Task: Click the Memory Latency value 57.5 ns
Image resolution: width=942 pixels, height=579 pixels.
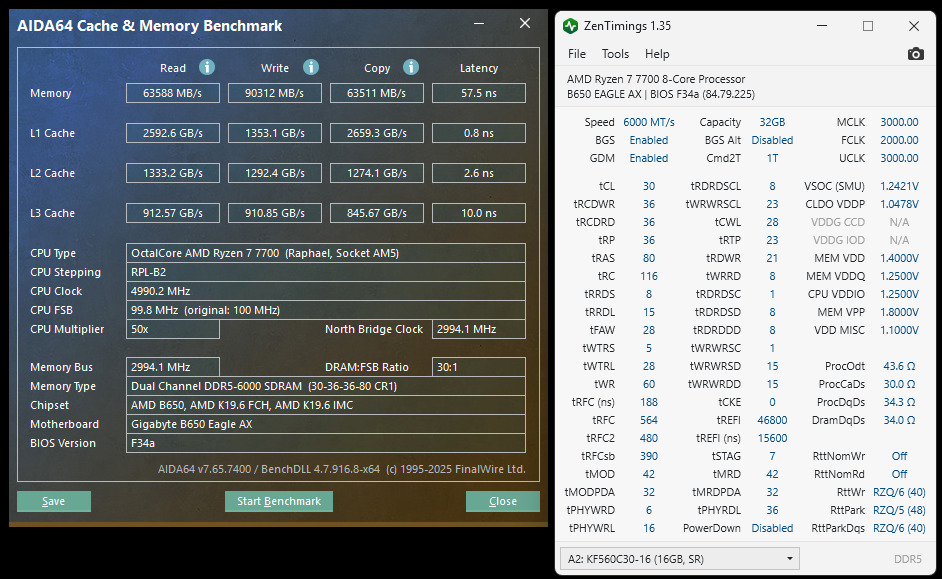Action: (x=479, y=93)
